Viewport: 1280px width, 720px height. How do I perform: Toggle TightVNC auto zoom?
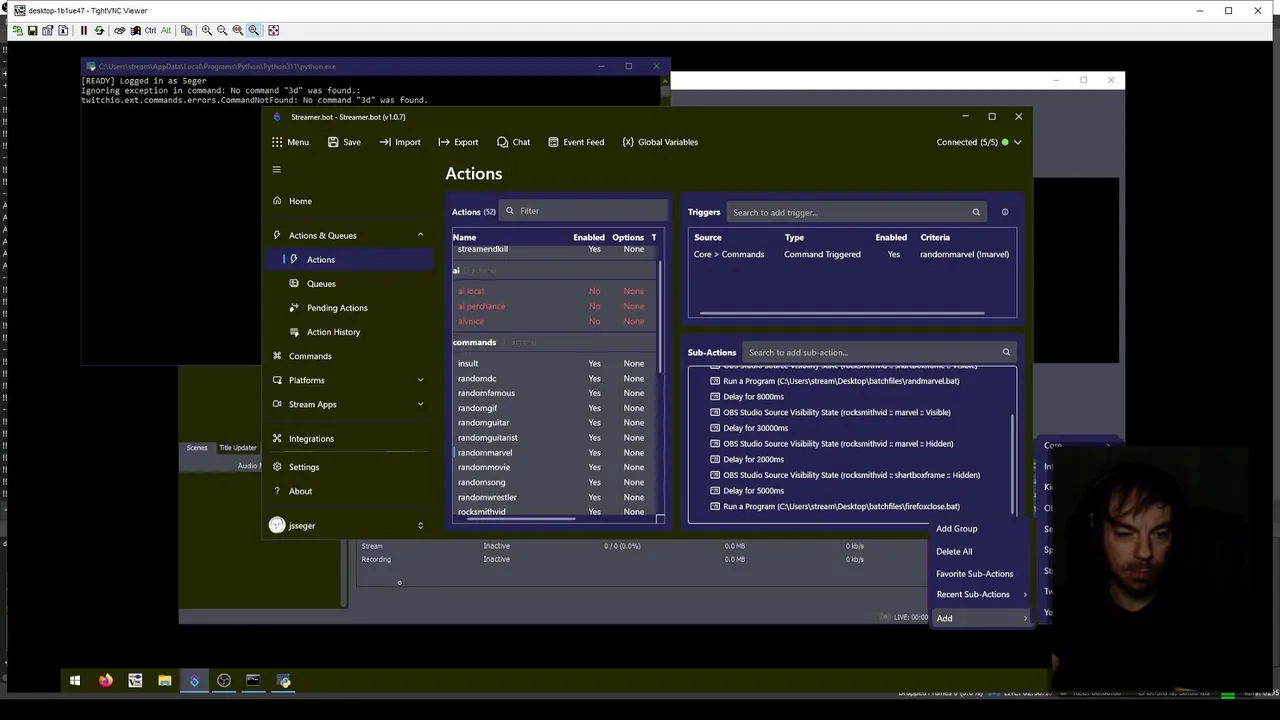[253, 31]
